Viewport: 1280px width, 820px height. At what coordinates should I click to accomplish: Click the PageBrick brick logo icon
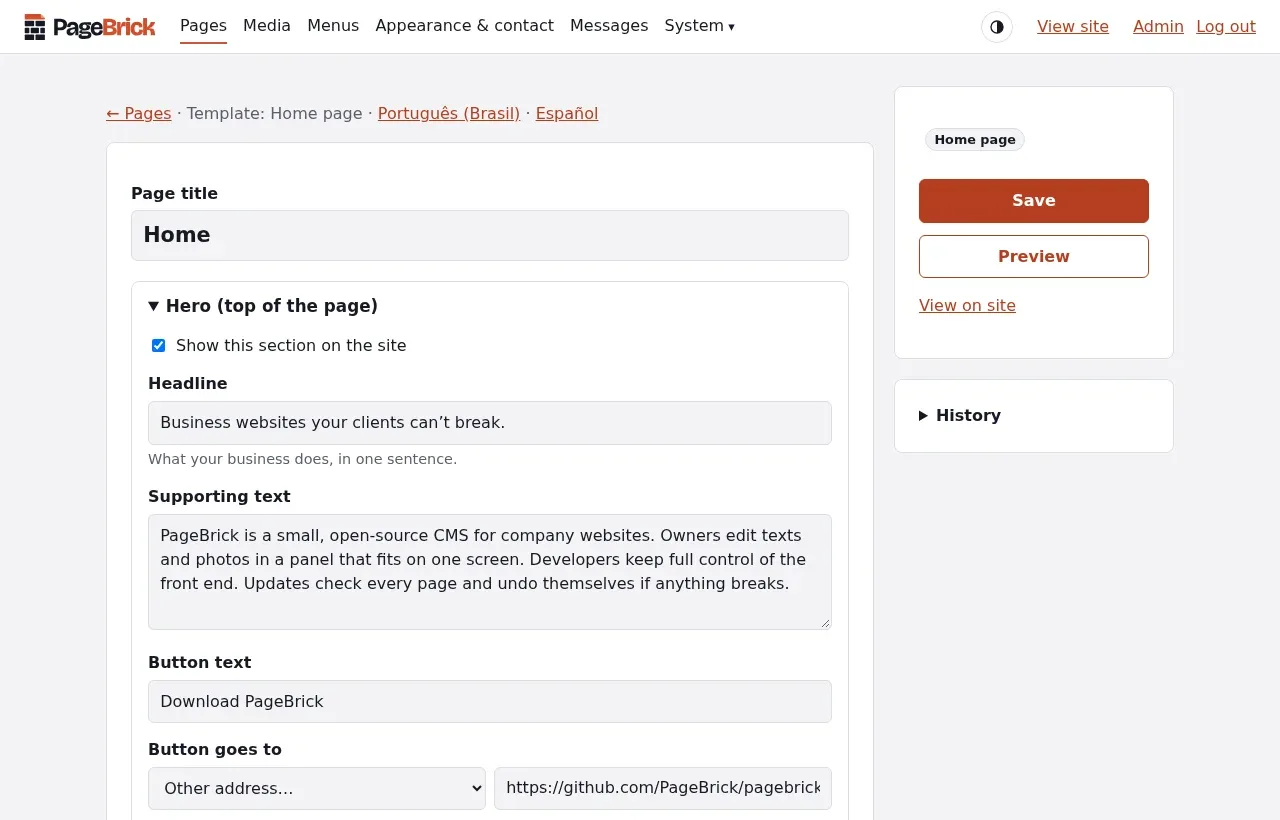click(x=35, y=27)
